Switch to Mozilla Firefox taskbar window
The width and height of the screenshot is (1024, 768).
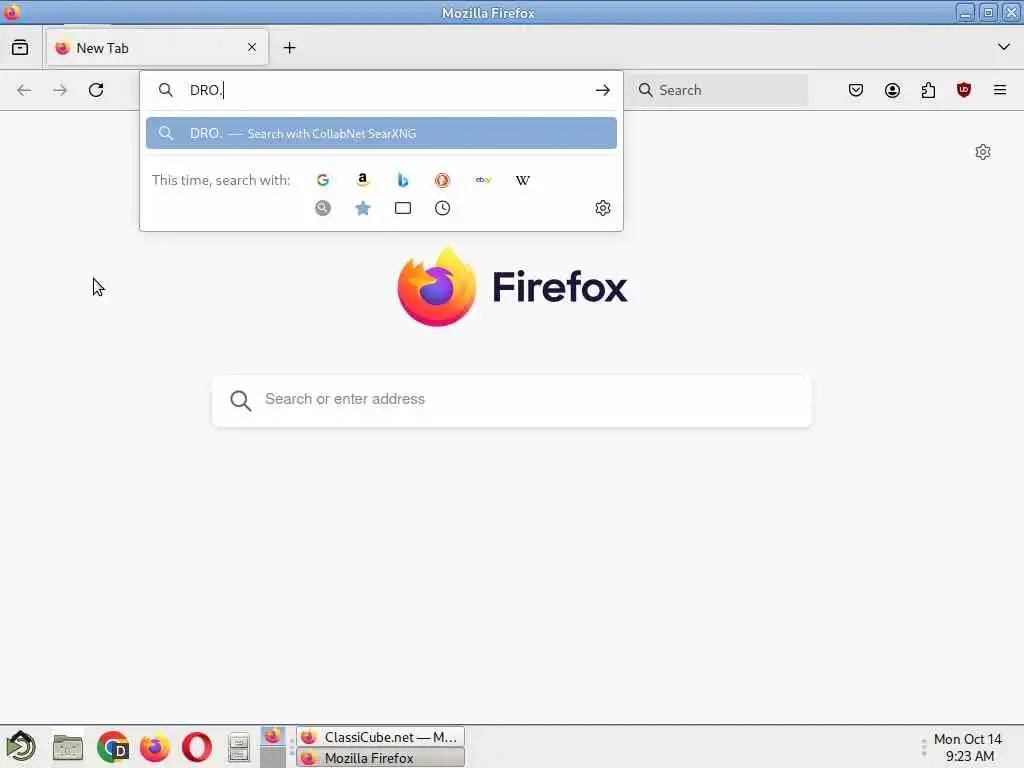[x=381, y=758]
